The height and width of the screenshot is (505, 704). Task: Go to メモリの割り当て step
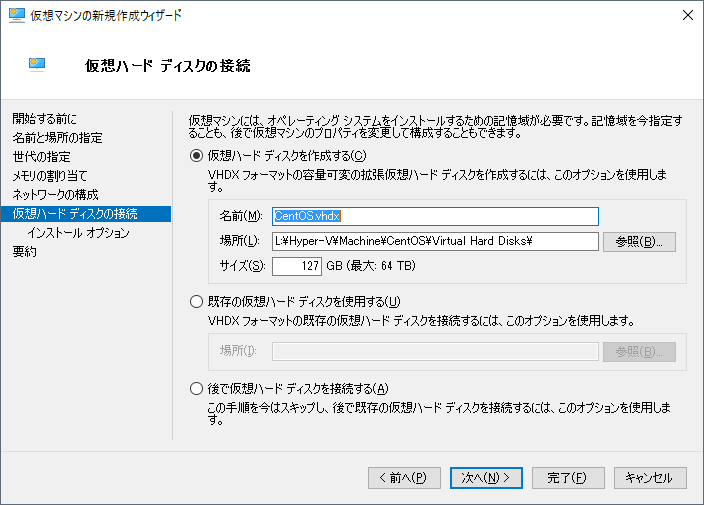click(50, 176)
